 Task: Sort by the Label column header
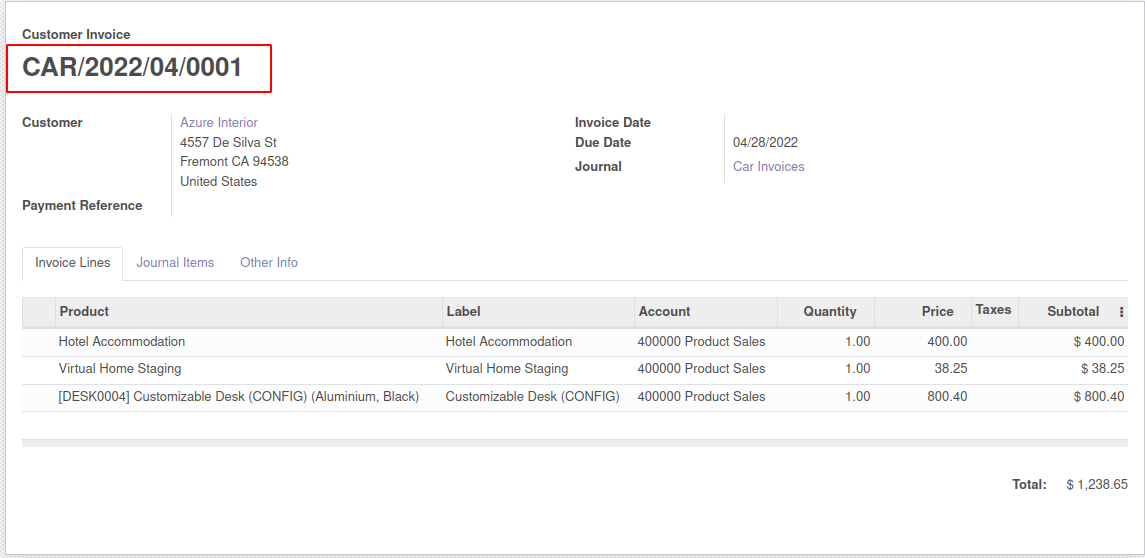(464, 312)
